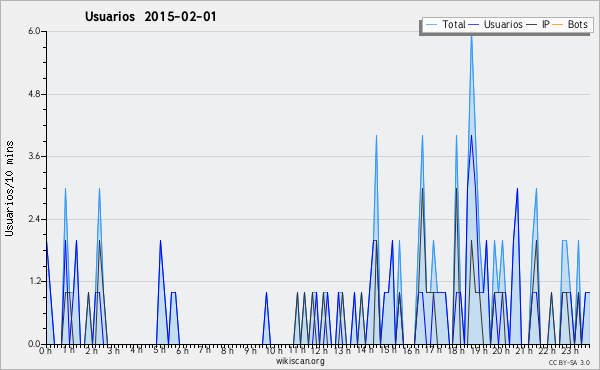
Task: Click the Usuarios/10 mins axis title
Action: [9, 188]
